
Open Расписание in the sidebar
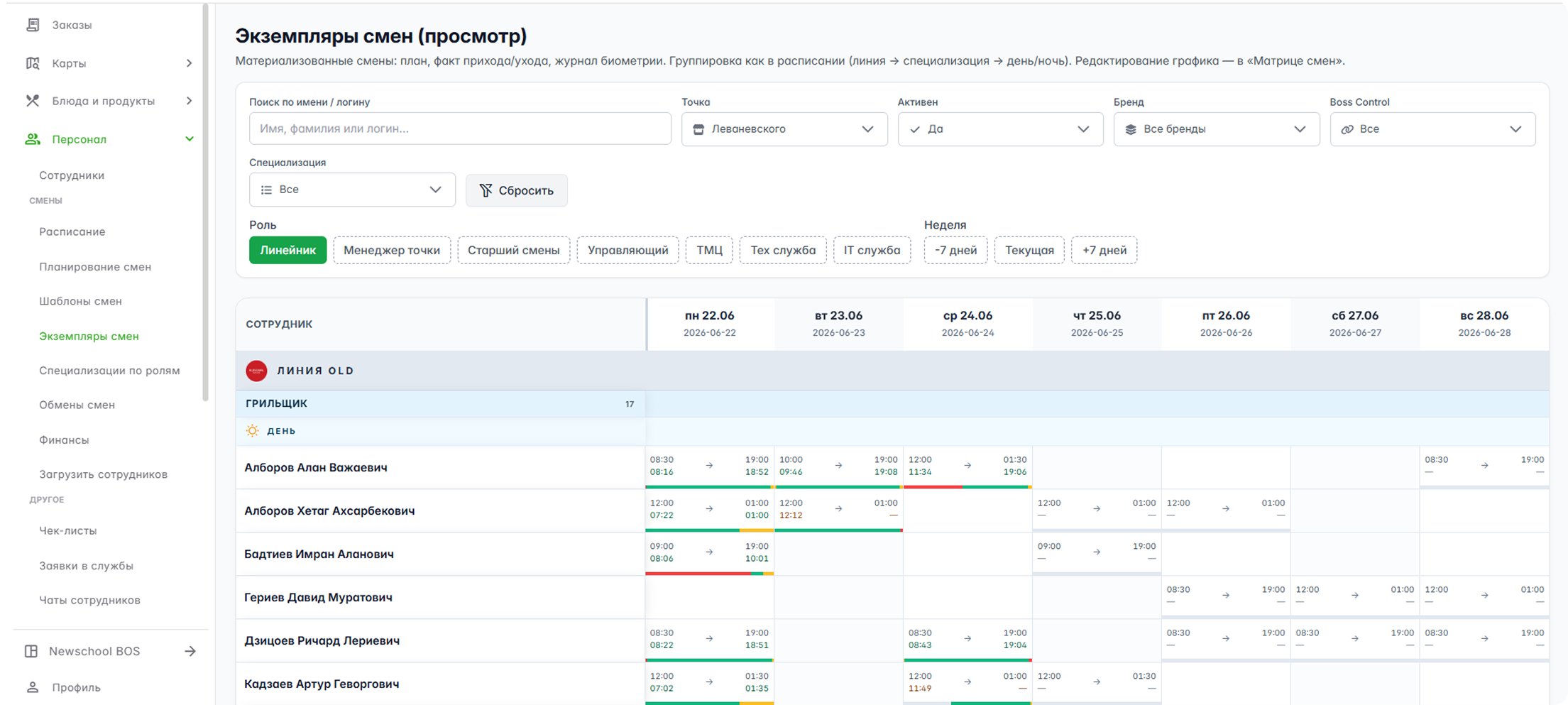[x=72, y=231]
